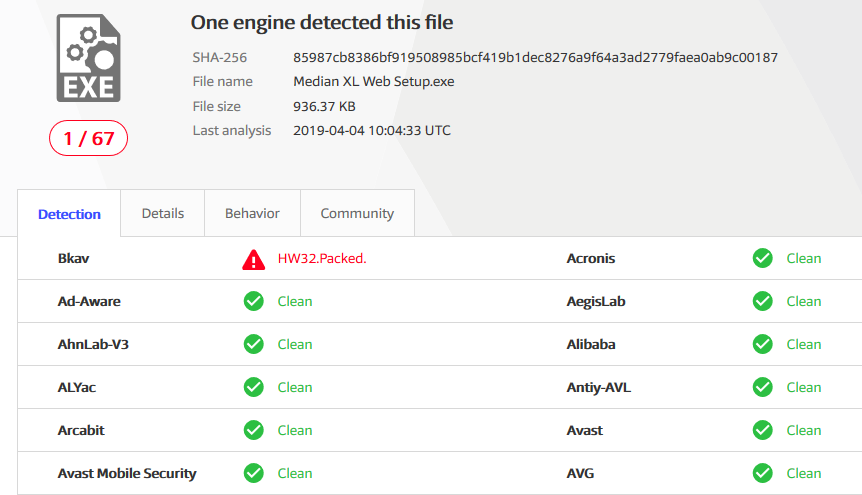Click the file size 936.37 KB
Image resolution: width=862 pixels, height=495 pixels.
pyautogui.click(x=324, y=106)
